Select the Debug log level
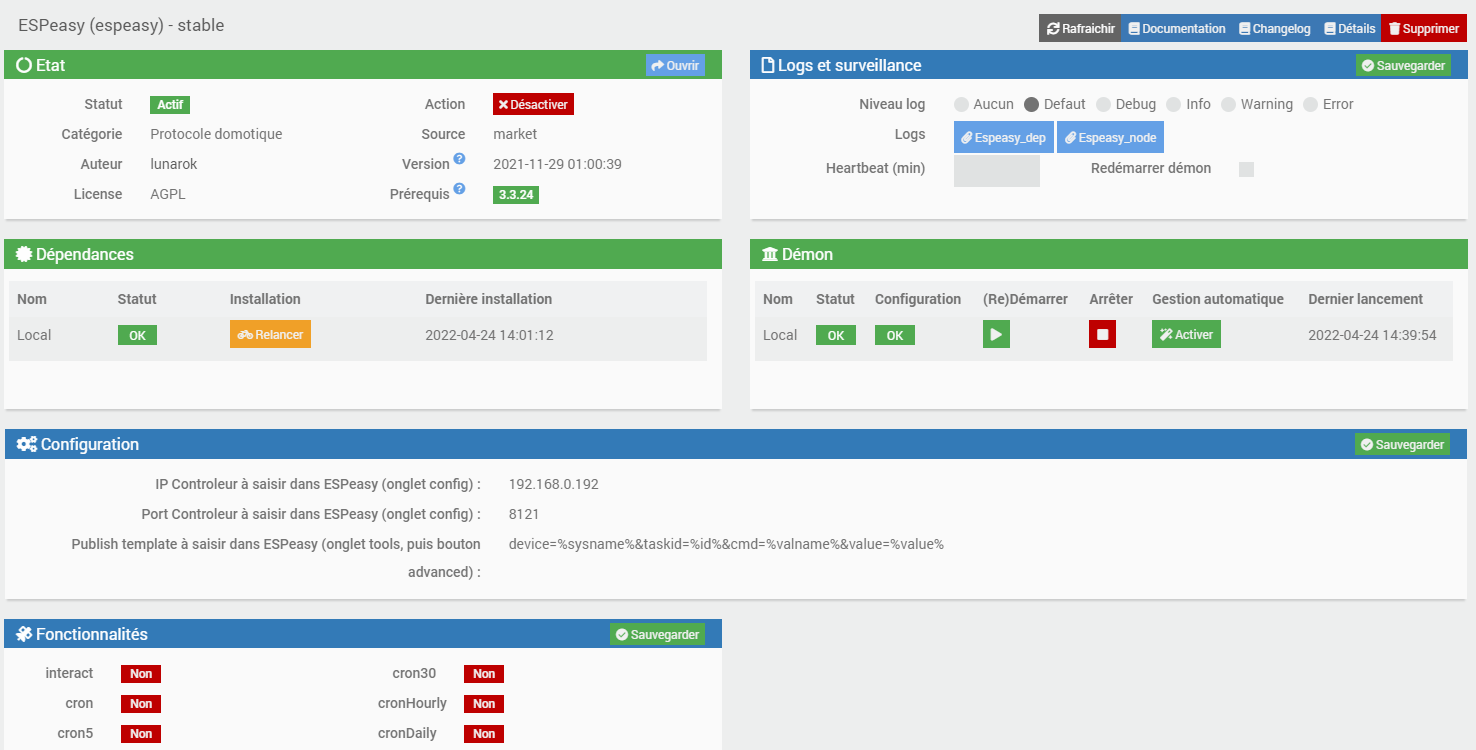 [1103, 104]
